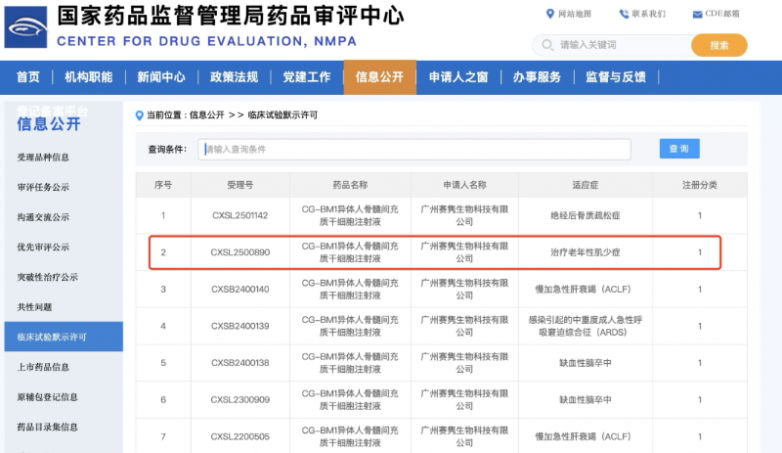Click 慢加急性肝衰竭 (ACLF) in row 3
Viewport: 782px width, 453px height.
583,289
